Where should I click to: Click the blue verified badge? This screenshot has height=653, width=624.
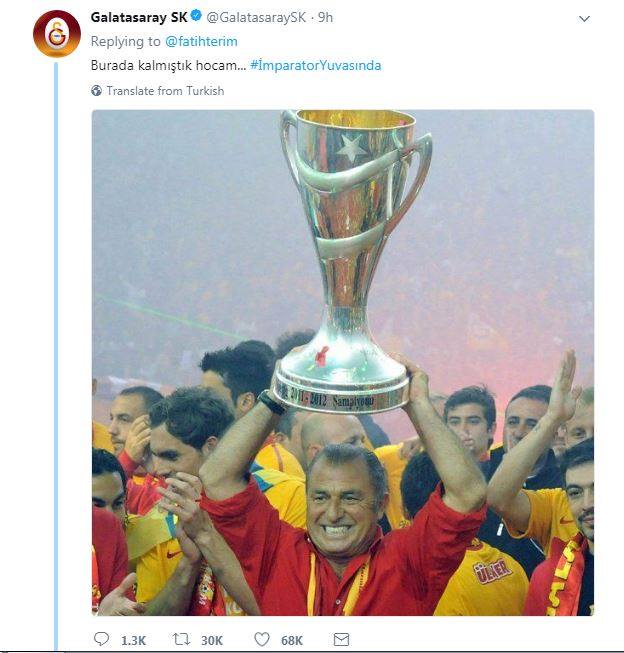(196, 16)
